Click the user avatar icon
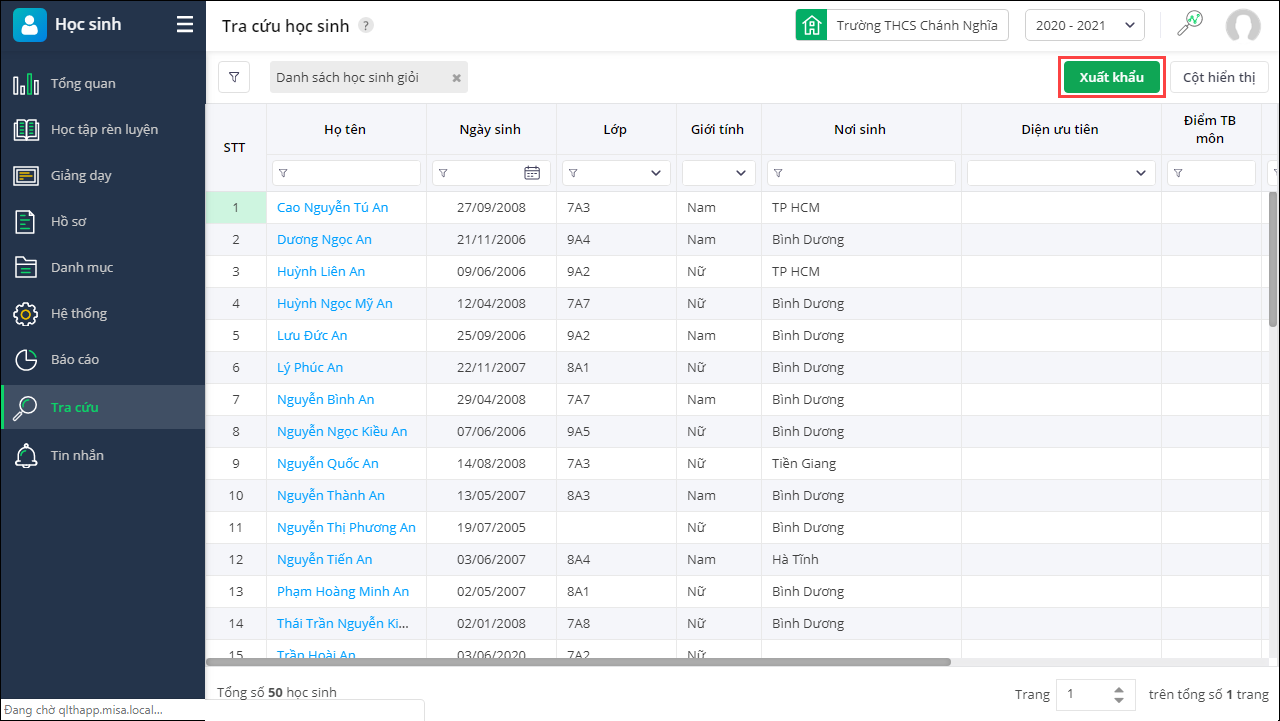The height and width of the screenshot is (721, 1280). point(1243,26)
